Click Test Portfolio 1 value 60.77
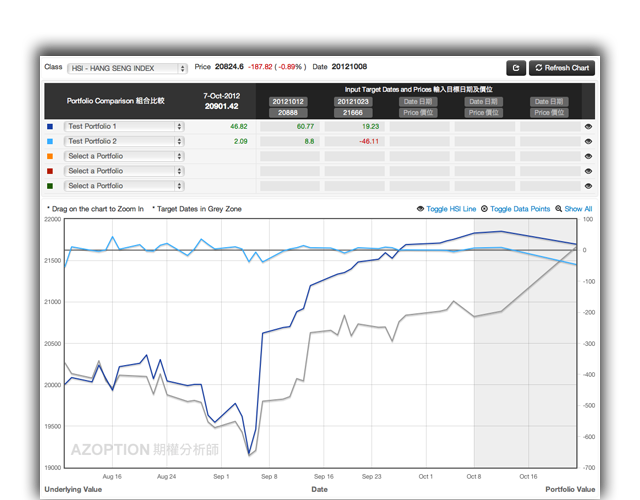 coord(305,127)
